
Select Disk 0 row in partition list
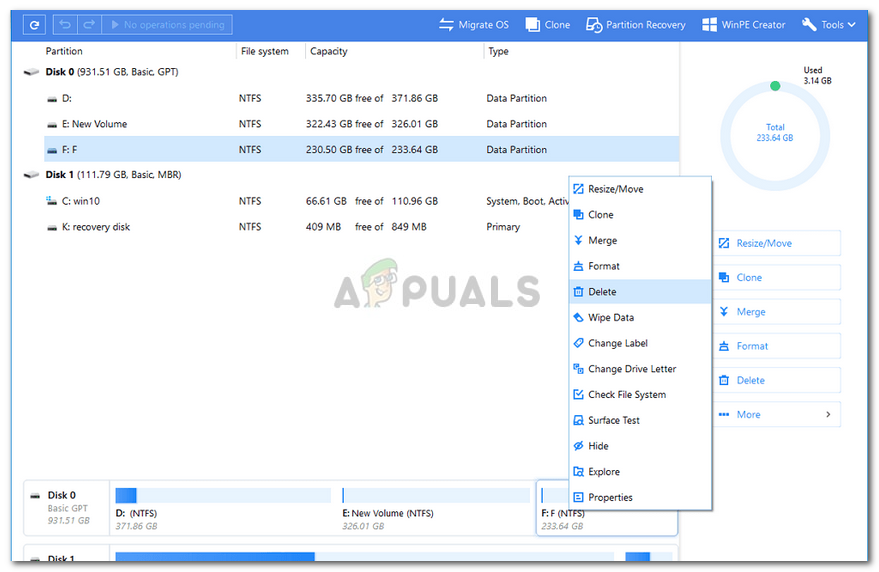click(350, 72)
